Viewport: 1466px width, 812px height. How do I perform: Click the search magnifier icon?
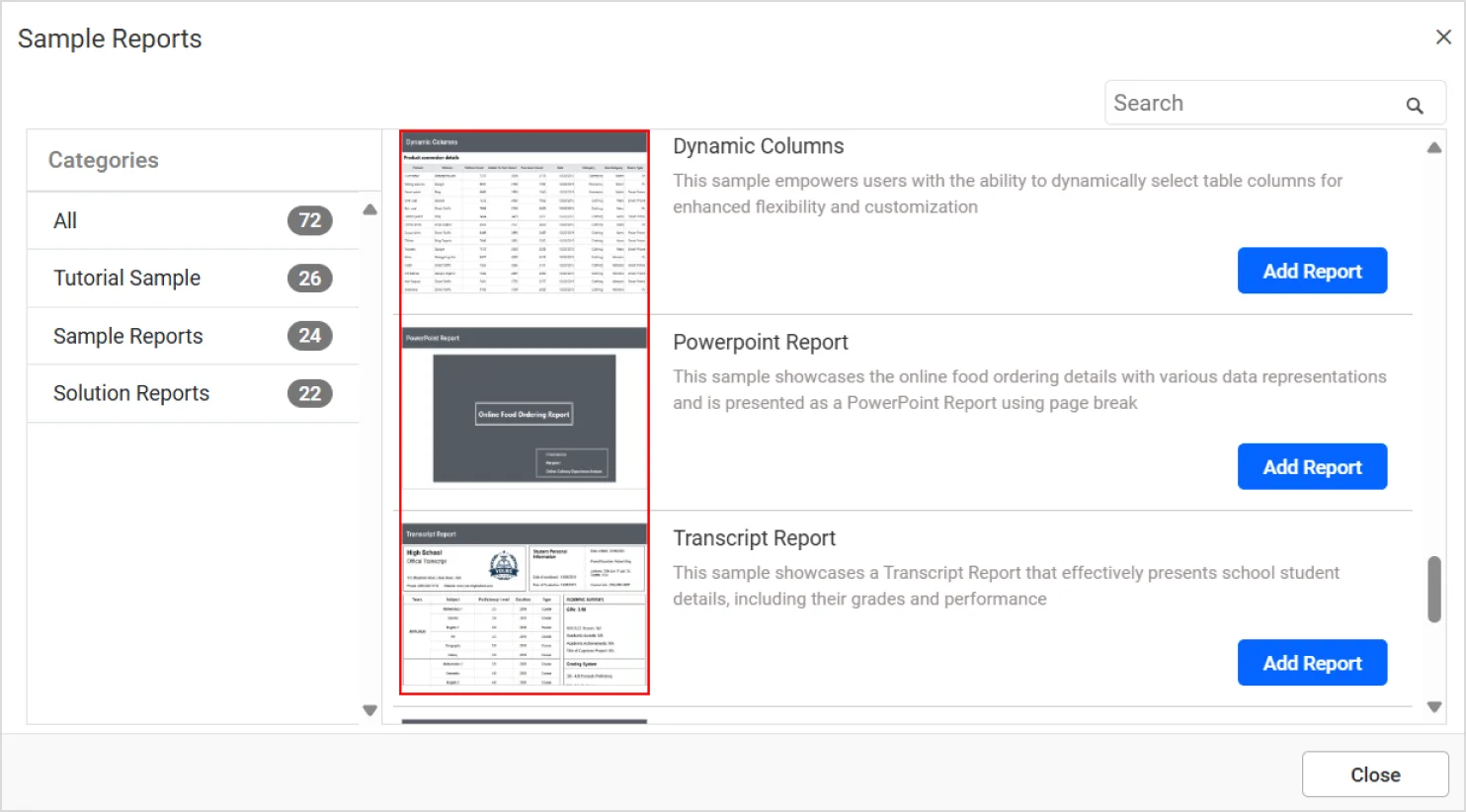(1415, 103)
